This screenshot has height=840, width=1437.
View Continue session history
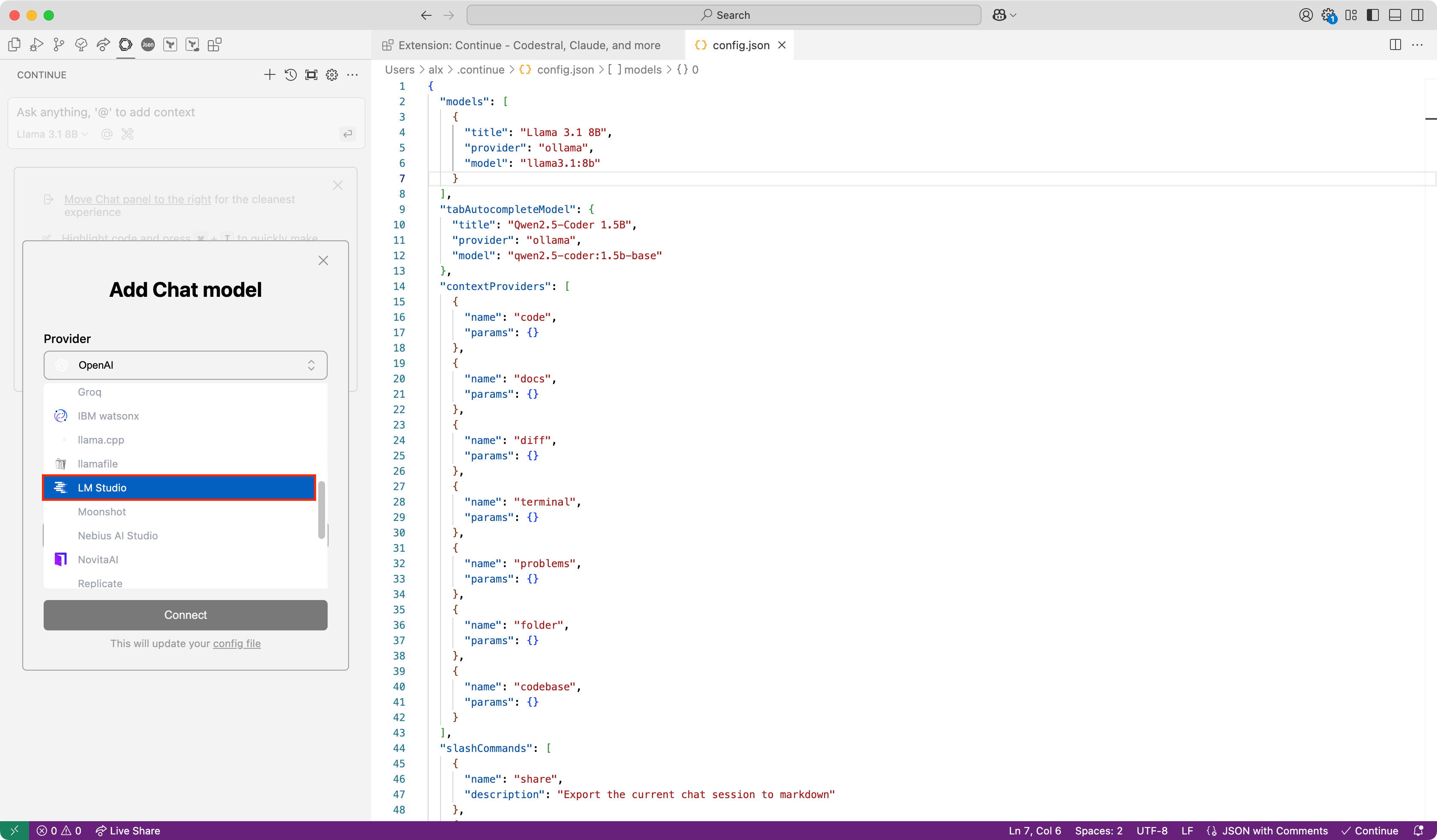(290, 75)
